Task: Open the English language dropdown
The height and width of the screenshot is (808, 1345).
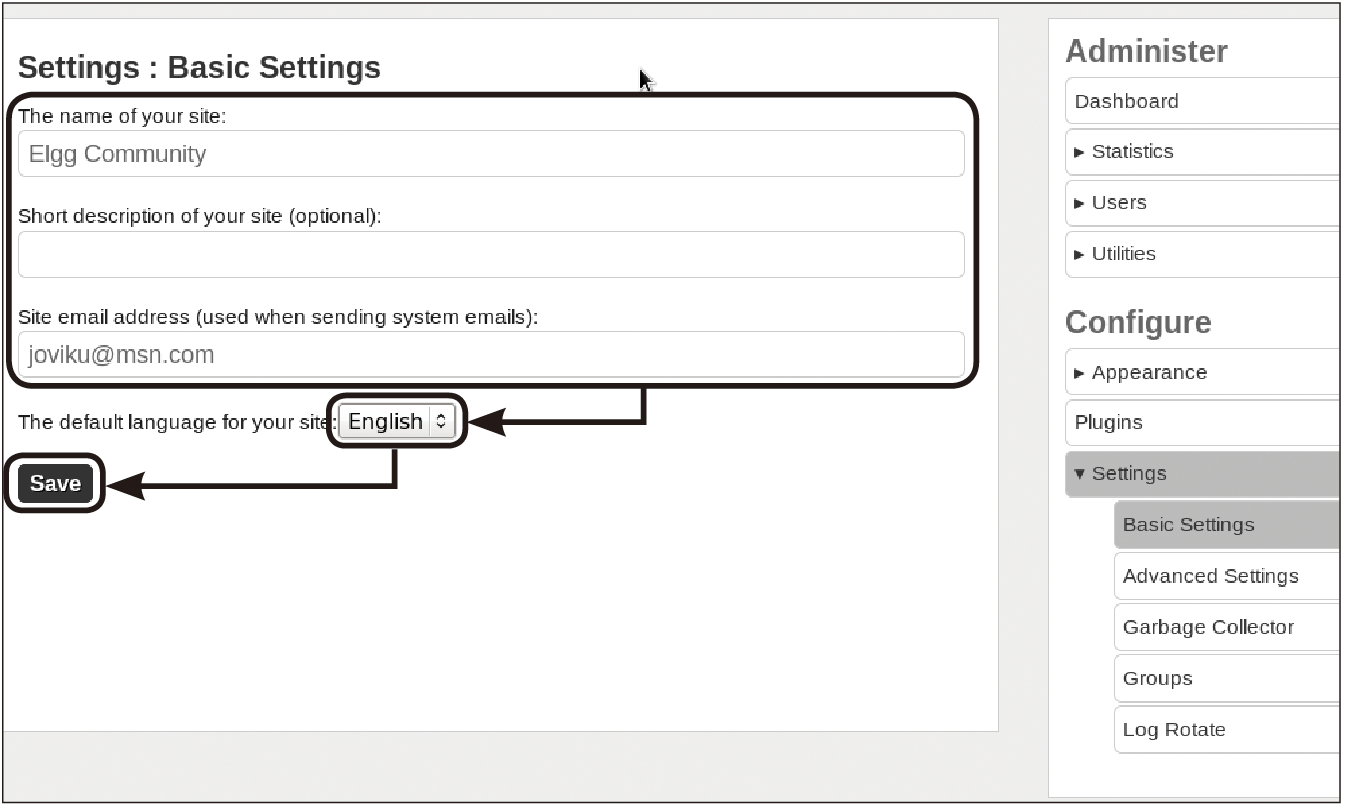Action: [x=397, y=421]
